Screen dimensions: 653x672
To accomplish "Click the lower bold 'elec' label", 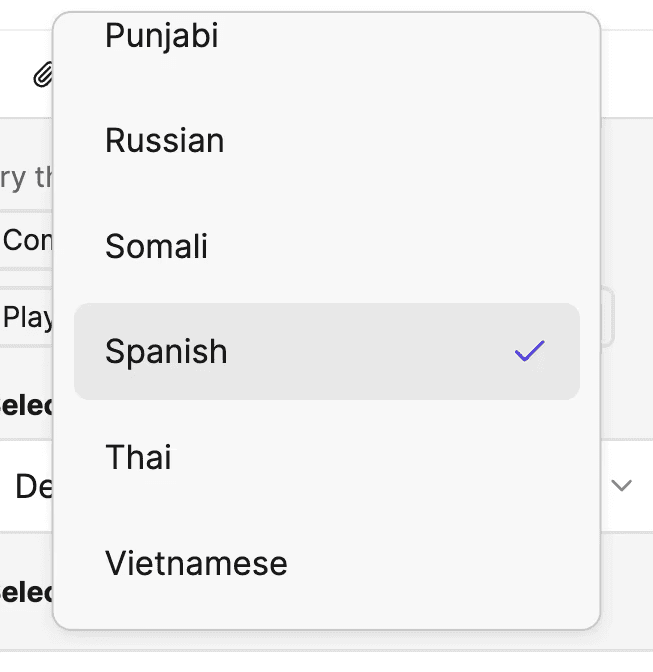I will pyautogui.click(x=26, y=590).
